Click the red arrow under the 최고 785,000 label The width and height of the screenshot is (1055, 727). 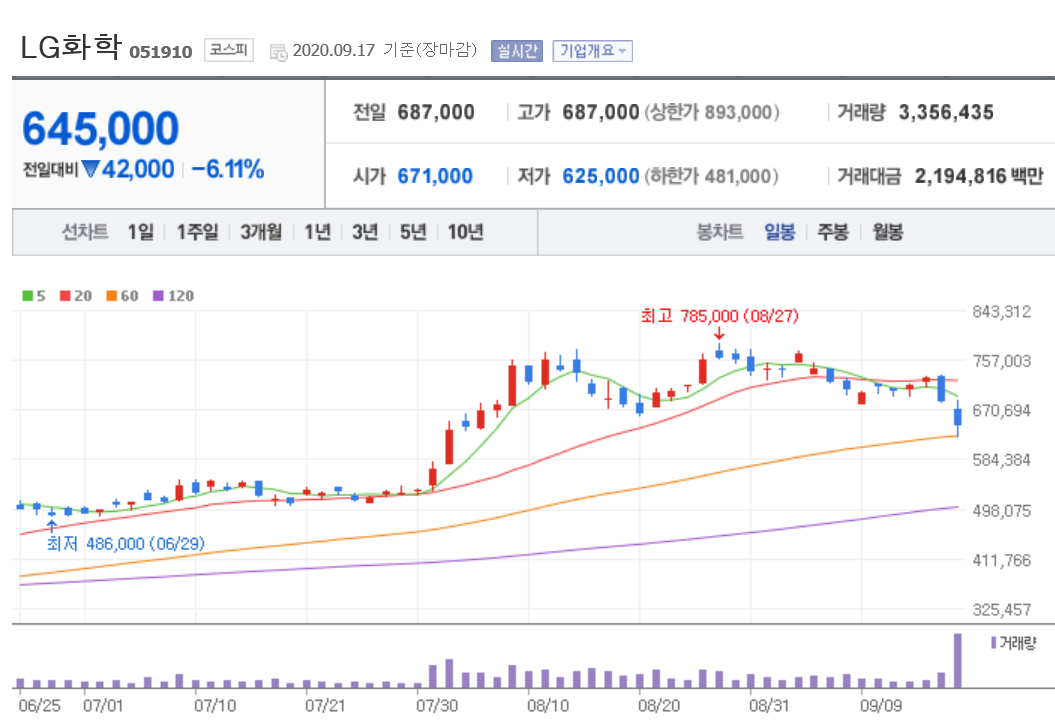(719, 333)
